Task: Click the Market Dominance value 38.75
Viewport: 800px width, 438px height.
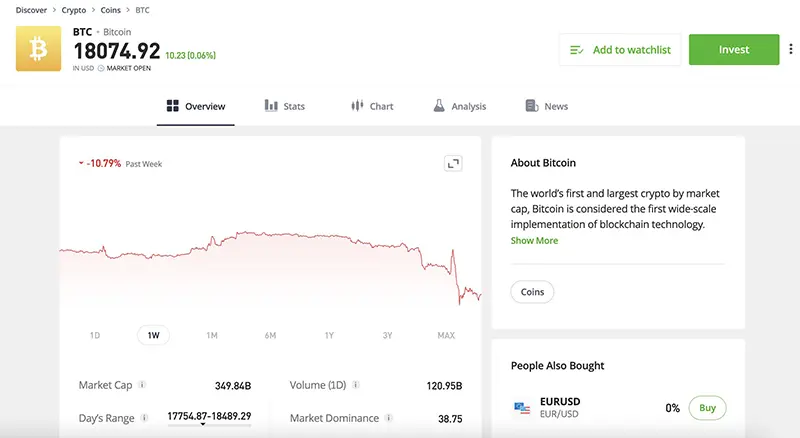Action: [450, 419]
